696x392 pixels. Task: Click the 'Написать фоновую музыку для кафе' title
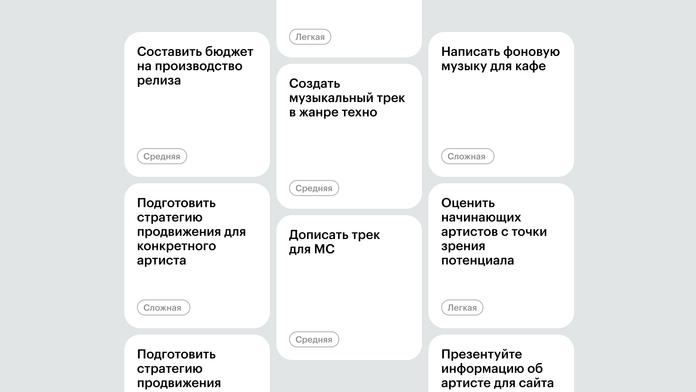click(x=500, y=59)
